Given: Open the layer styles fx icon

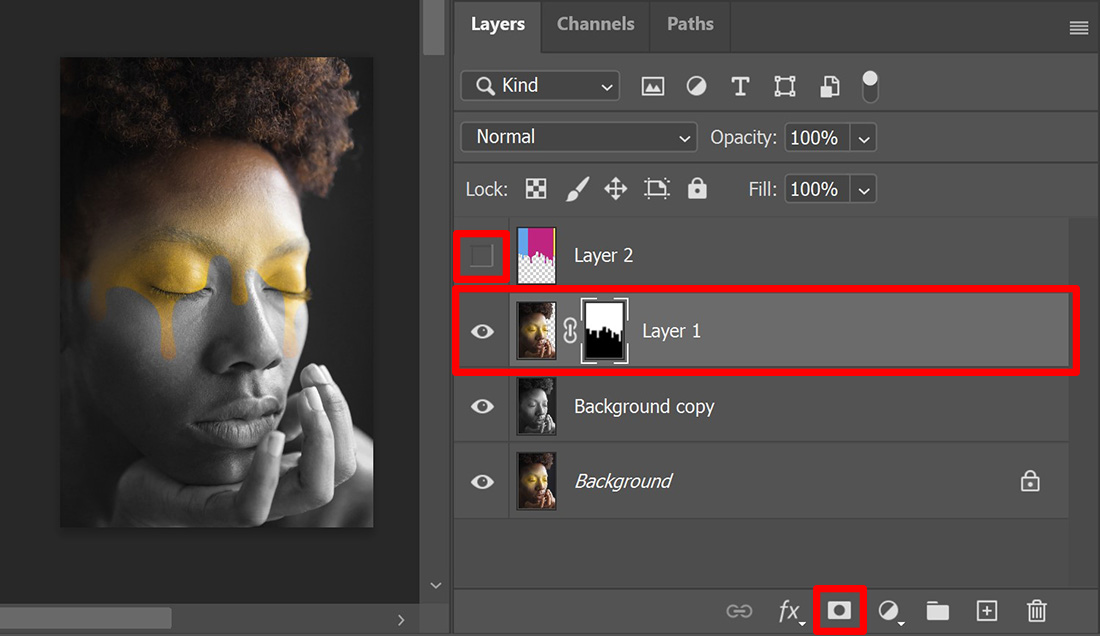Looking at the screenshot, I should click(x=789, y=610).
